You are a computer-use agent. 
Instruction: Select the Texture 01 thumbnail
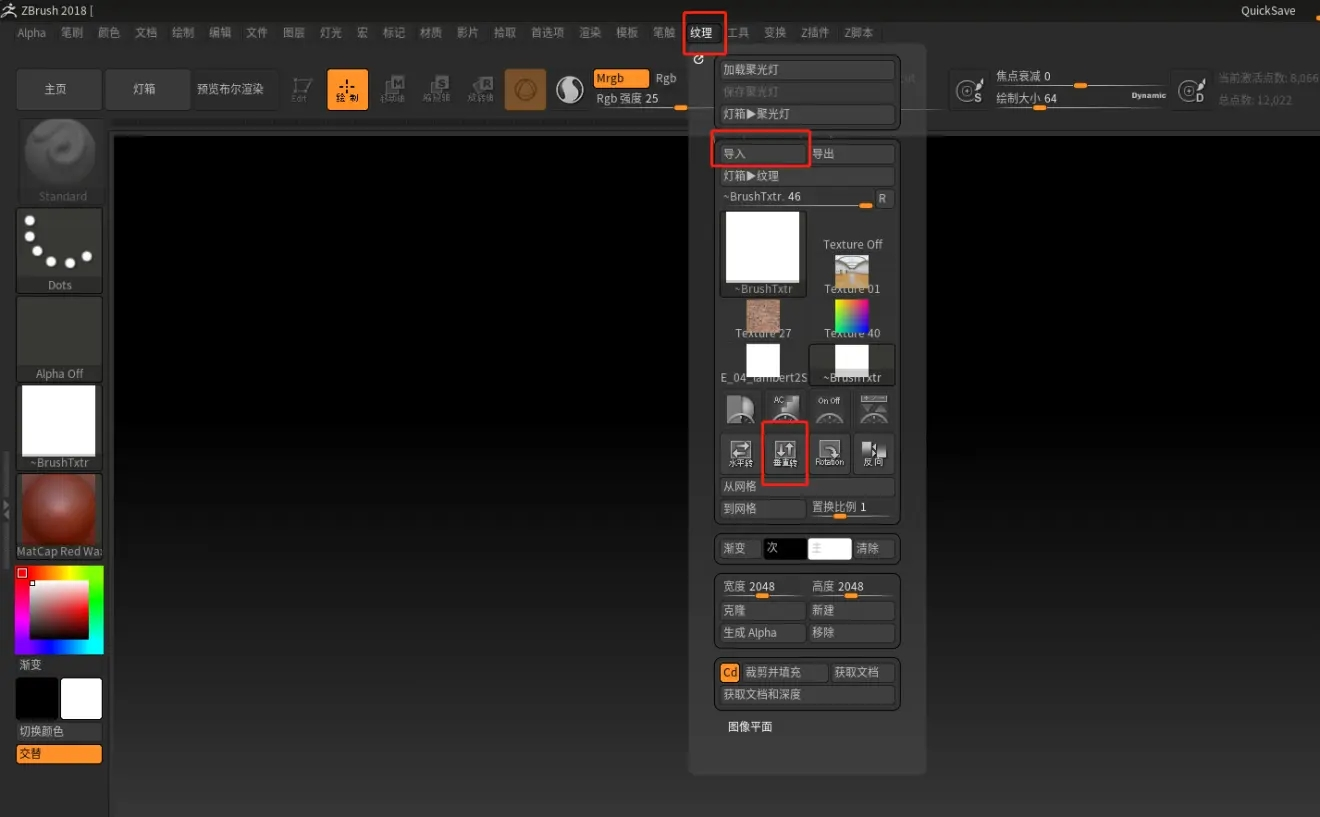coord(852,272)
